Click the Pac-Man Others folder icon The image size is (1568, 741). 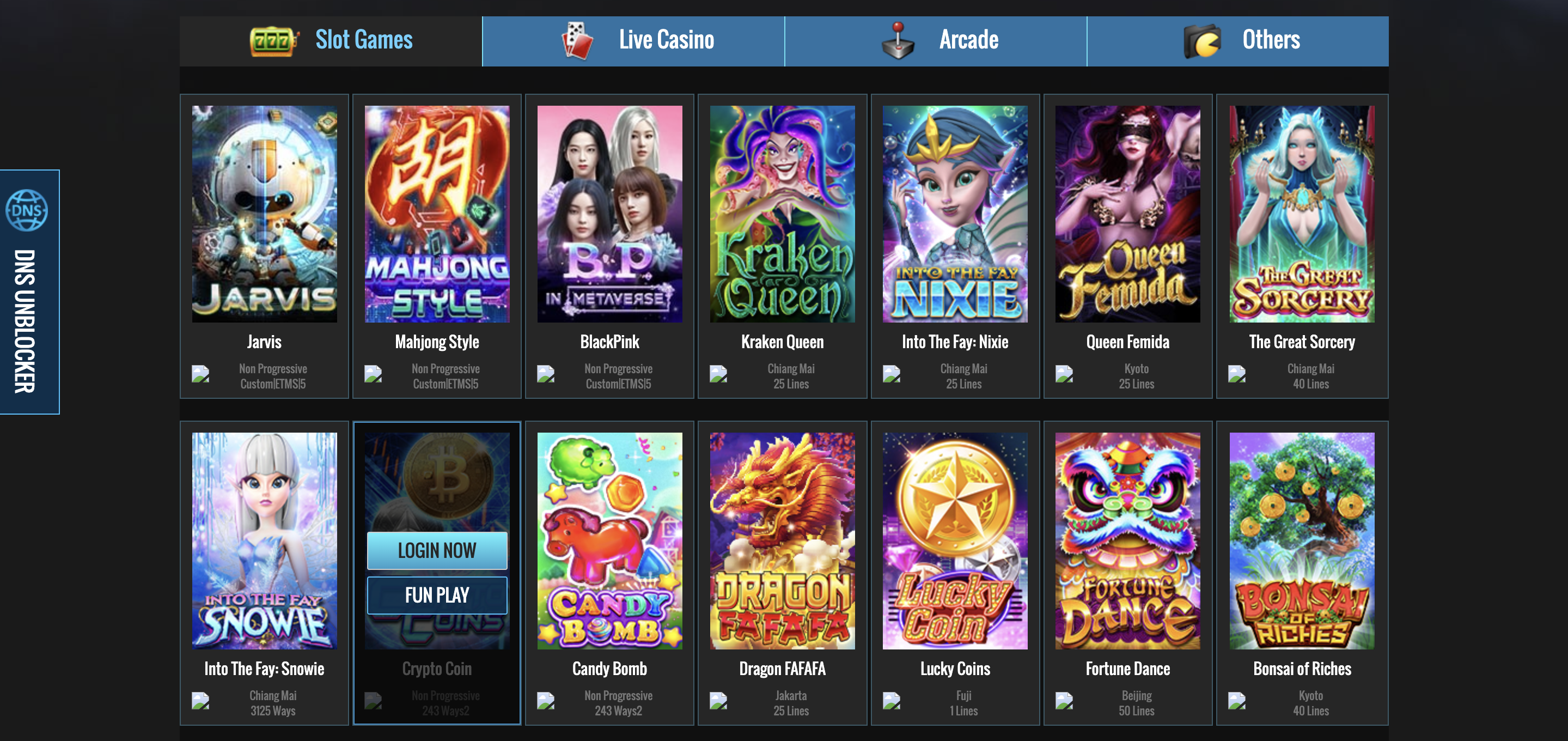tap(1202, 41)
